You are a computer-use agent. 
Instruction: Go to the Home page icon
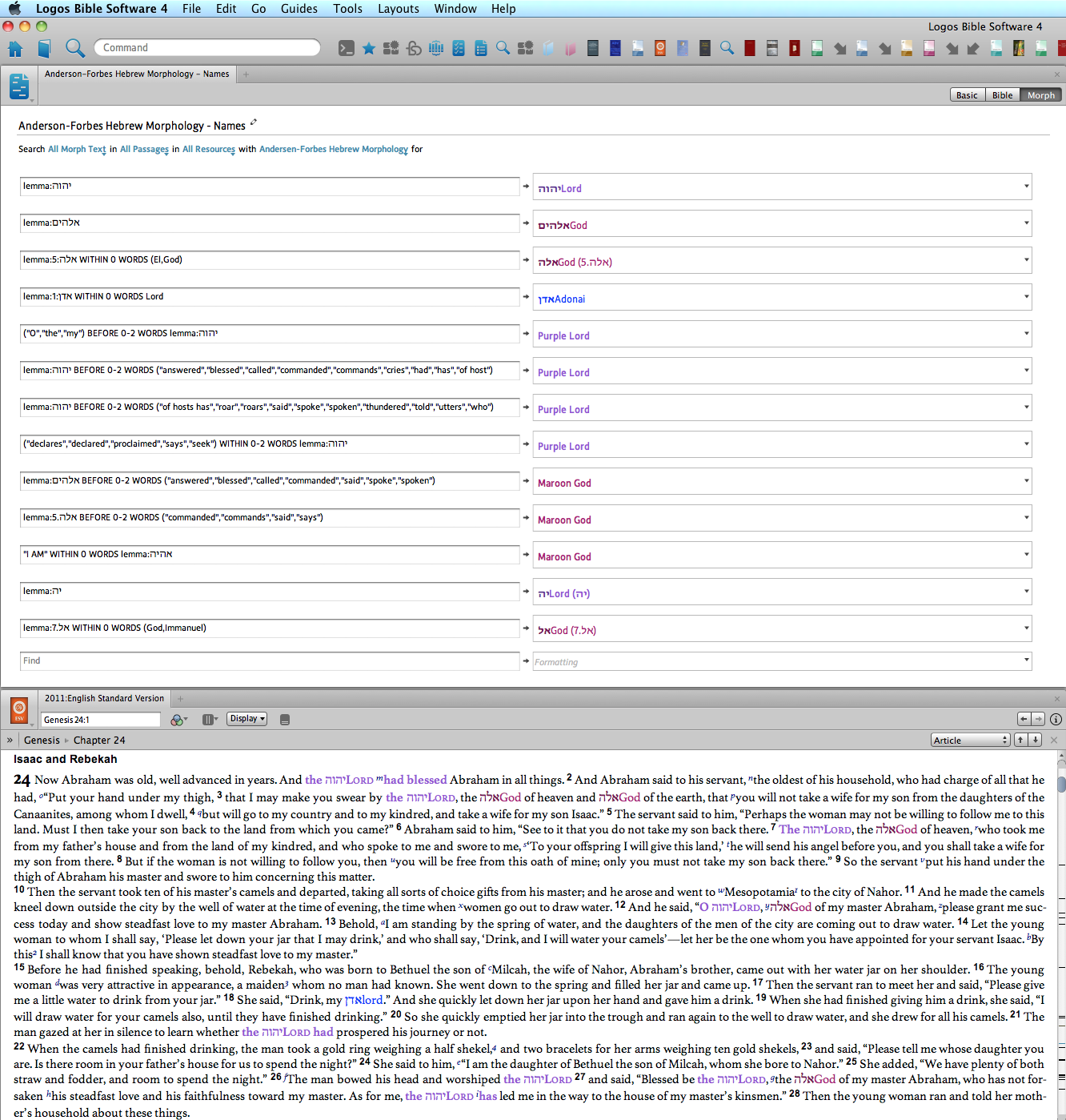click(15, 49)
